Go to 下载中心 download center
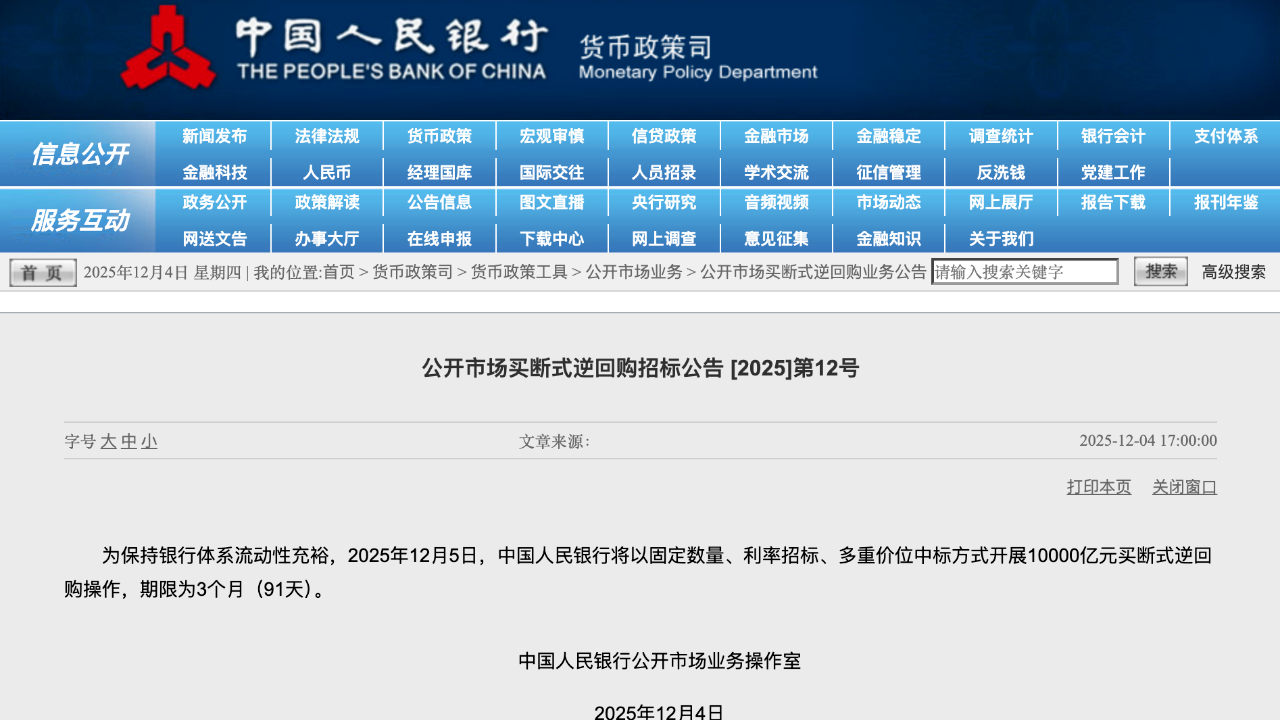The image size is (1280, 720). 552,238
